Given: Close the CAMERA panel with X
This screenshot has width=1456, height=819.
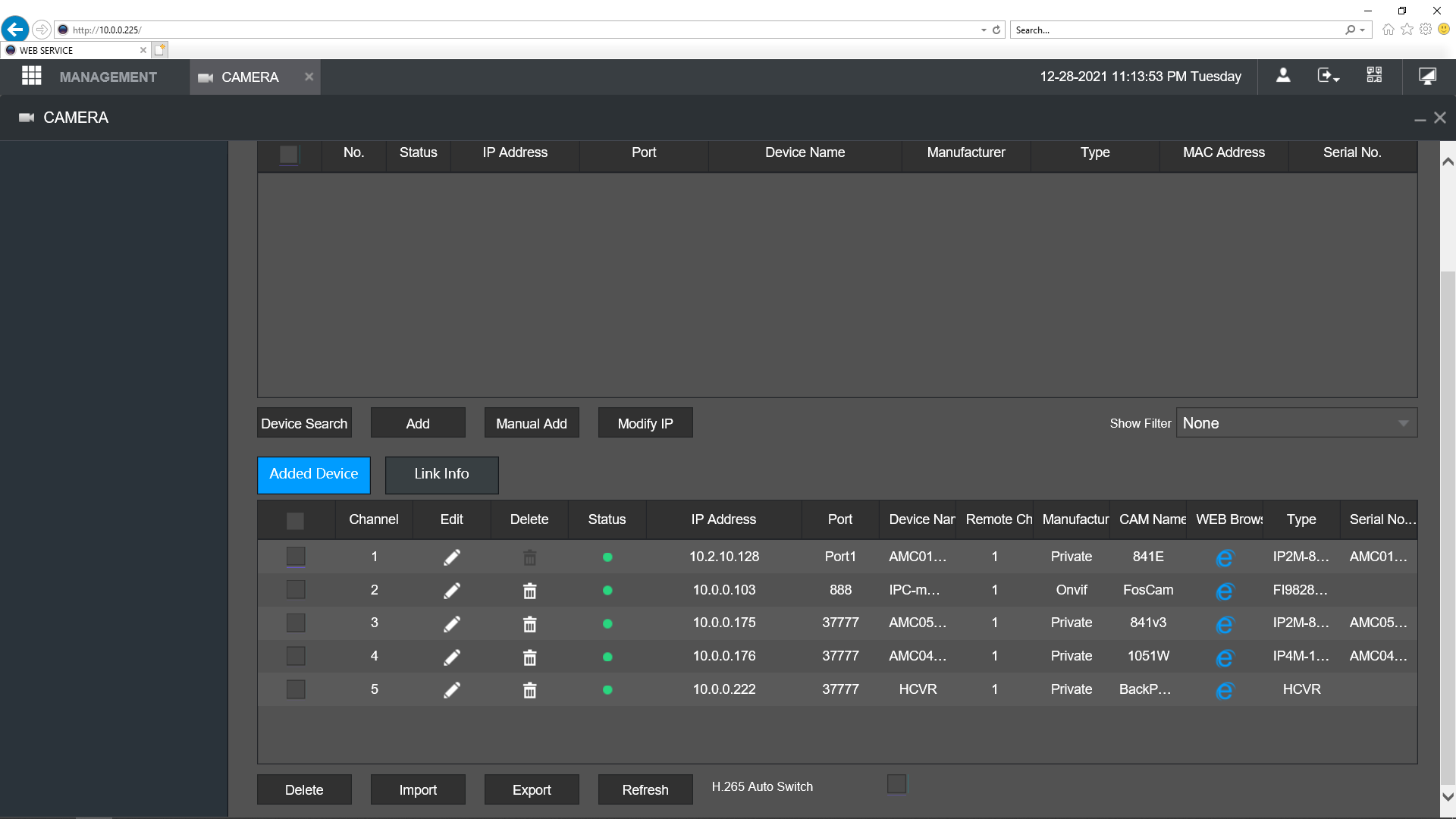Looking at the screenshot, I should tap(1440, 118).
